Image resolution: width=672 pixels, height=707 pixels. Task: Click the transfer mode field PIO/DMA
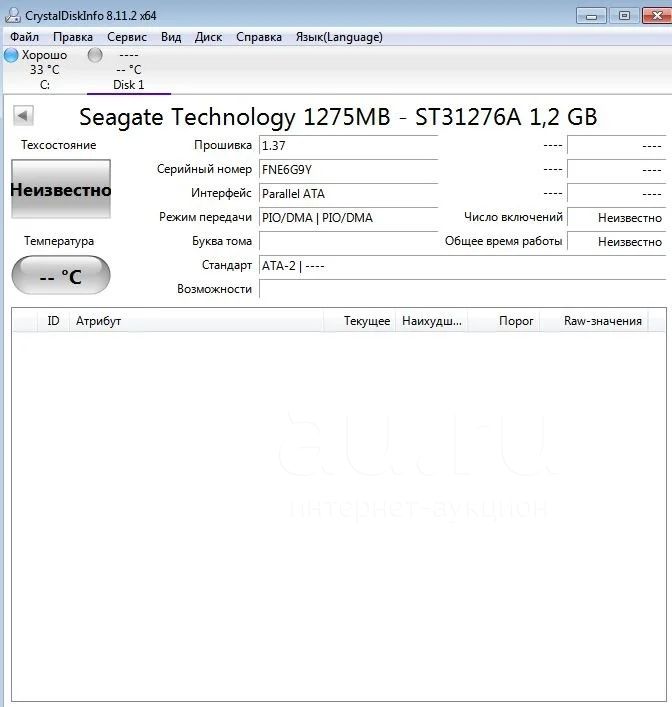[348, 217]
